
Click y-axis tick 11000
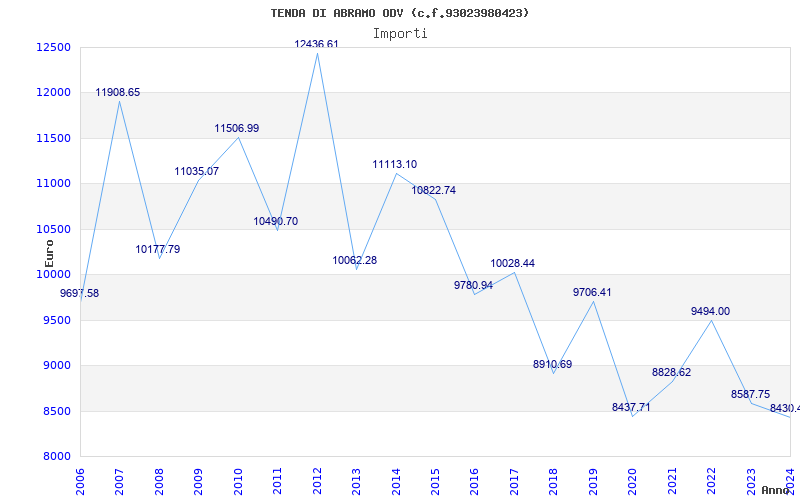click(x=53, y=184)
